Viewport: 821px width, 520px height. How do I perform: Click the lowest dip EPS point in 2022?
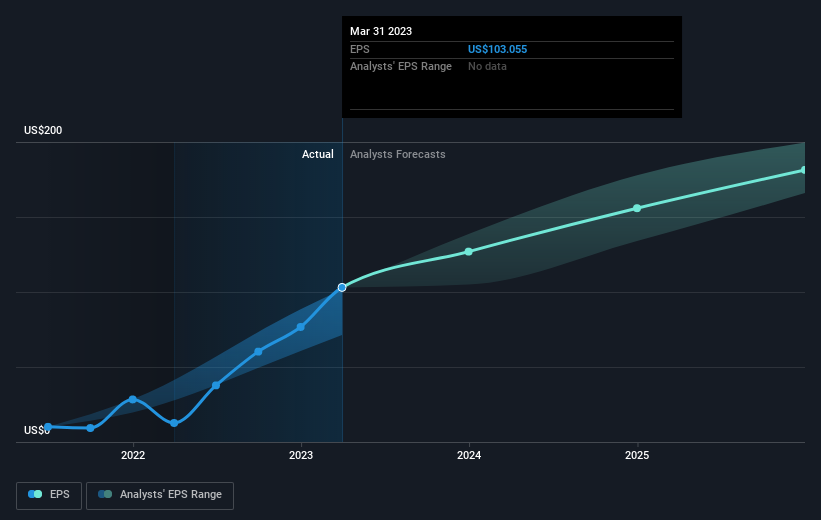click(174, 423)
